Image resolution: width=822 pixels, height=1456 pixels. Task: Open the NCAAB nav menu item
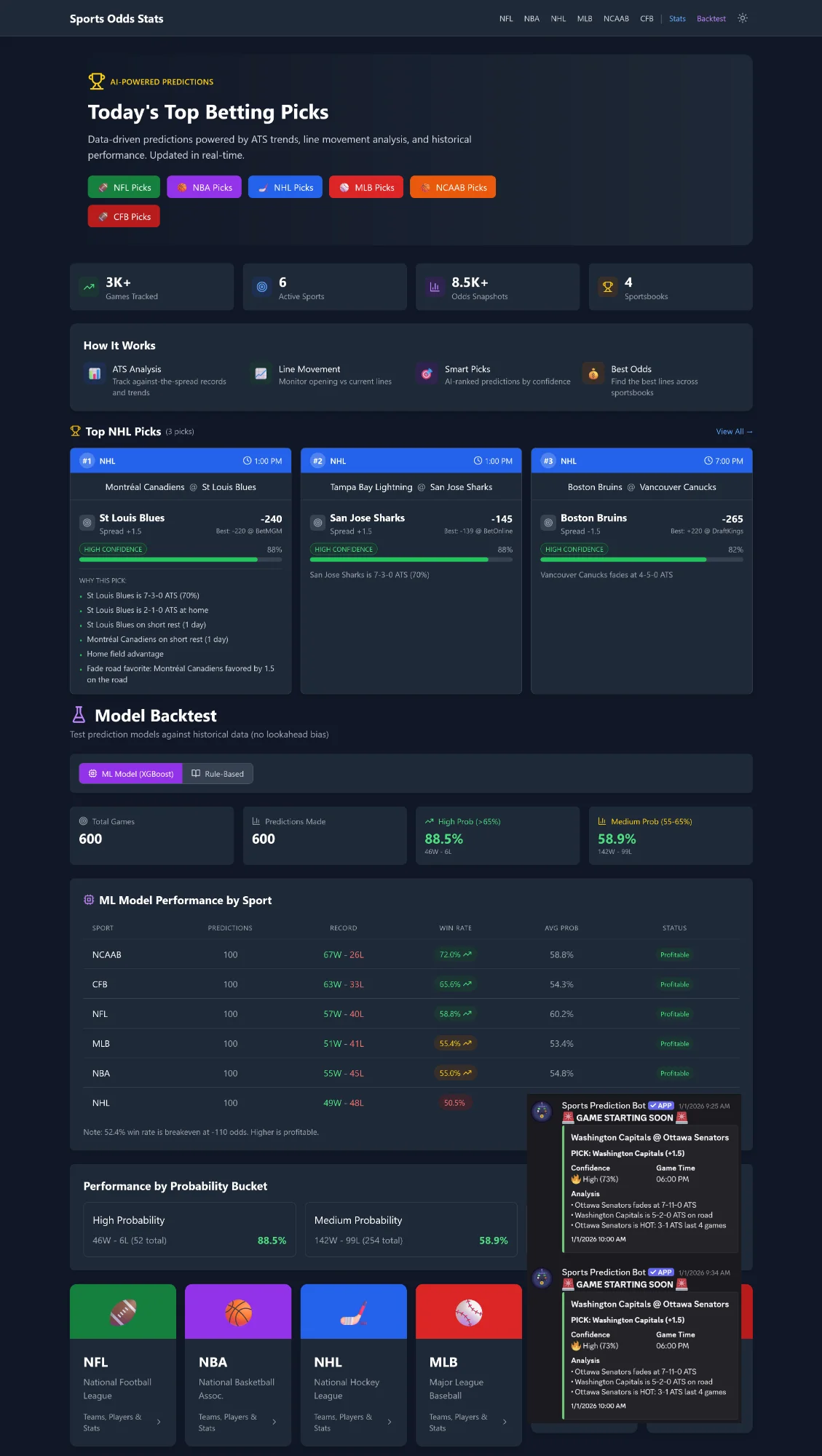pyautogui.click(x=616, y=19)
